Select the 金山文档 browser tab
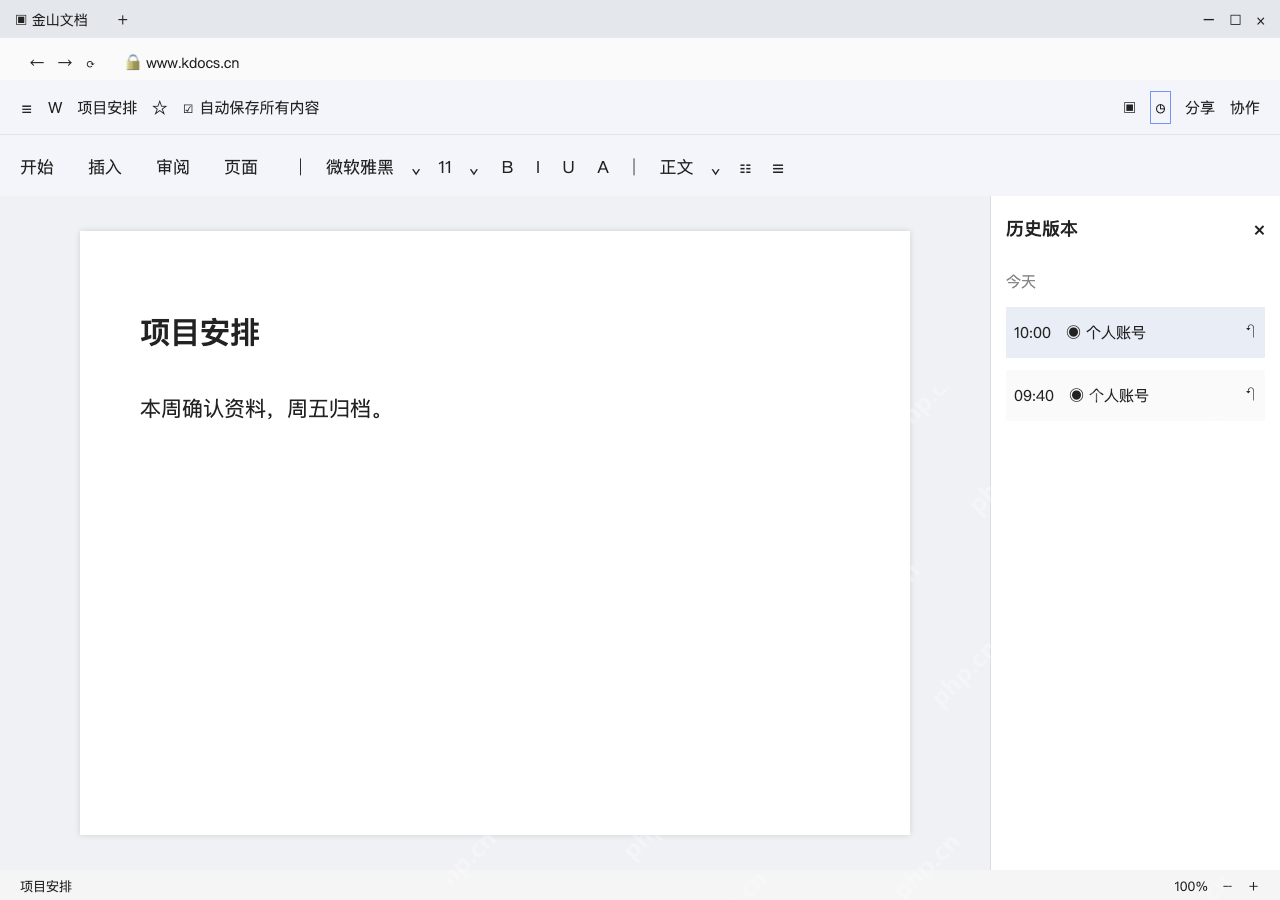This screenshot has width=1280, height=900. click(51, 20)
